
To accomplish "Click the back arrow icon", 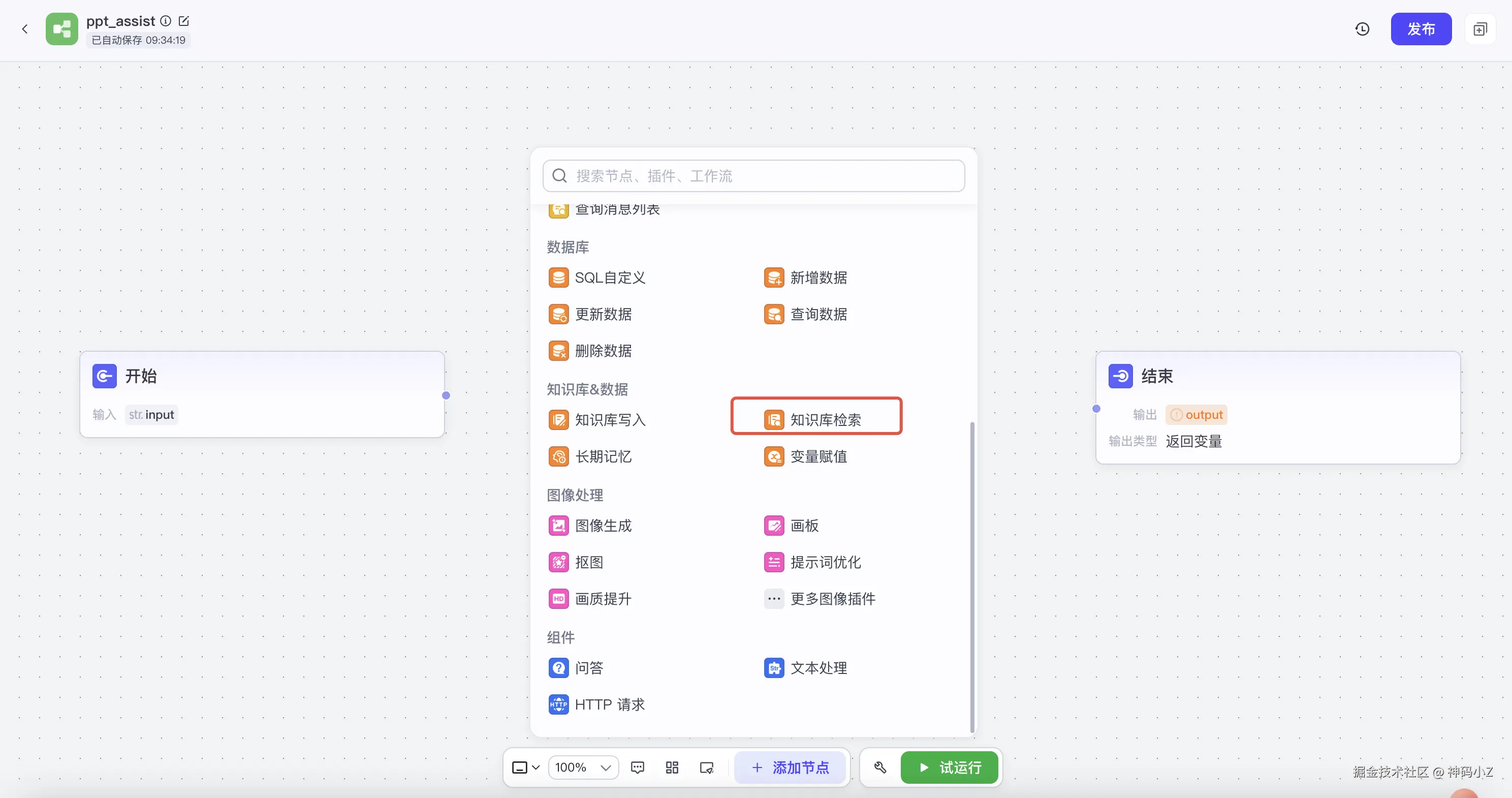I will pos(25,29).
